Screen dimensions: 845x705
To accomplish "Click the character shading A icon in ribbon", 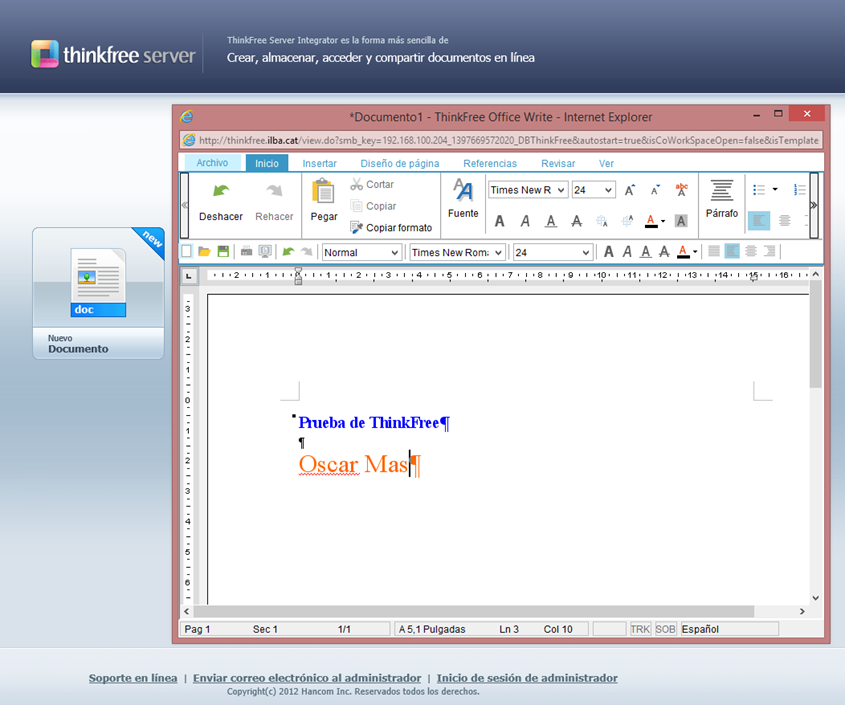I will tap(681, 220).
